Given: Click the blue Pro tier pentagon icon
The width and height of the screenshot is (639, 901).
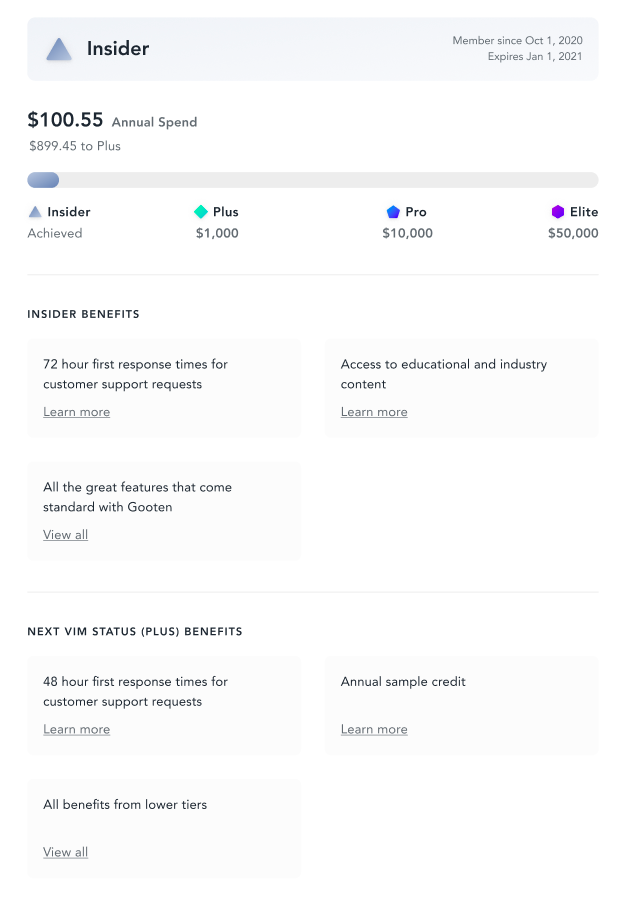Looking at the screenshot, I should 393,212.
